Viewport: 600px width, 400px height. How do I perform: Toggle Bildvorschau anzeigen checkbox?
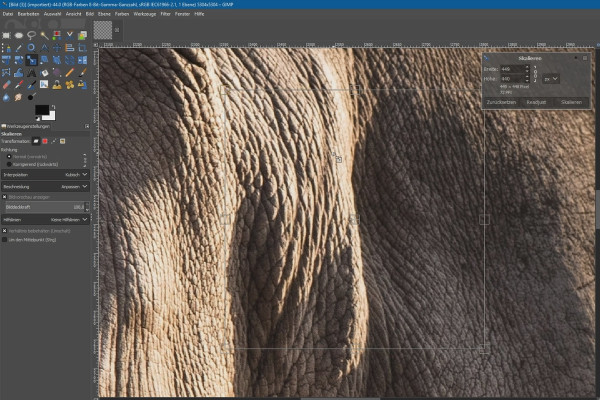click(5, 197)
